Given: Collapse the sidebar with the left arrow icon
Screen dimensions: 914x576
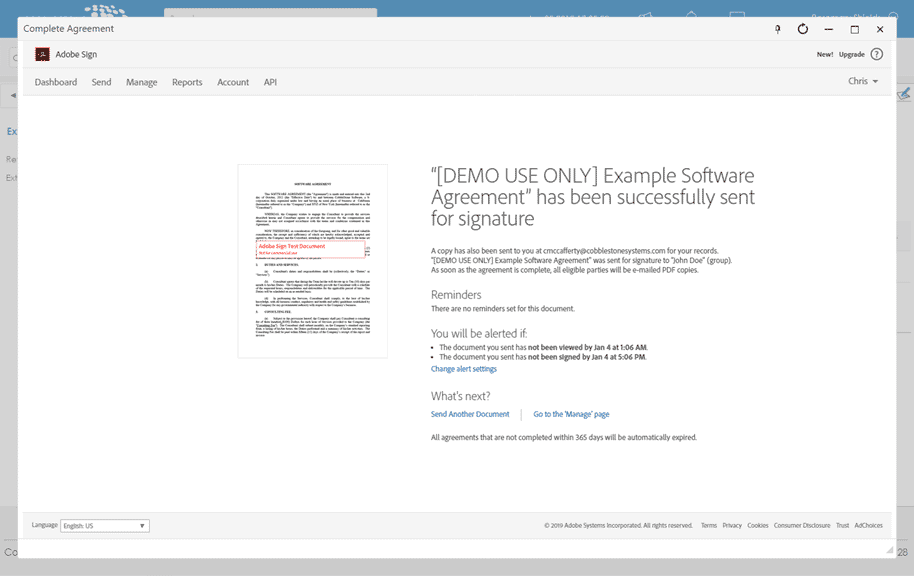Looking at the screenshot, I should [11, 95].
